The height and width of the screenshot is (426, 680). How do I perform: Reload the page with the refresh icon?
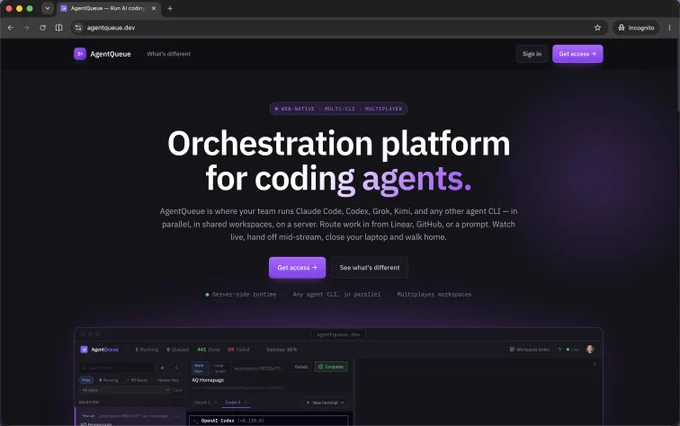42,28
